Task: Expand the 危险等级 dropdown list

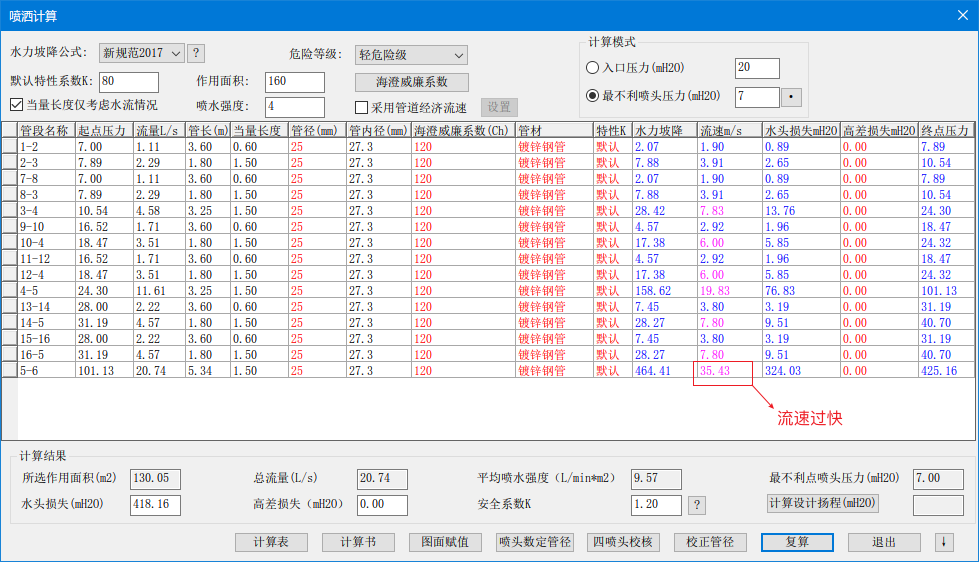Action: pyautogui.click(x=410, y=55)
